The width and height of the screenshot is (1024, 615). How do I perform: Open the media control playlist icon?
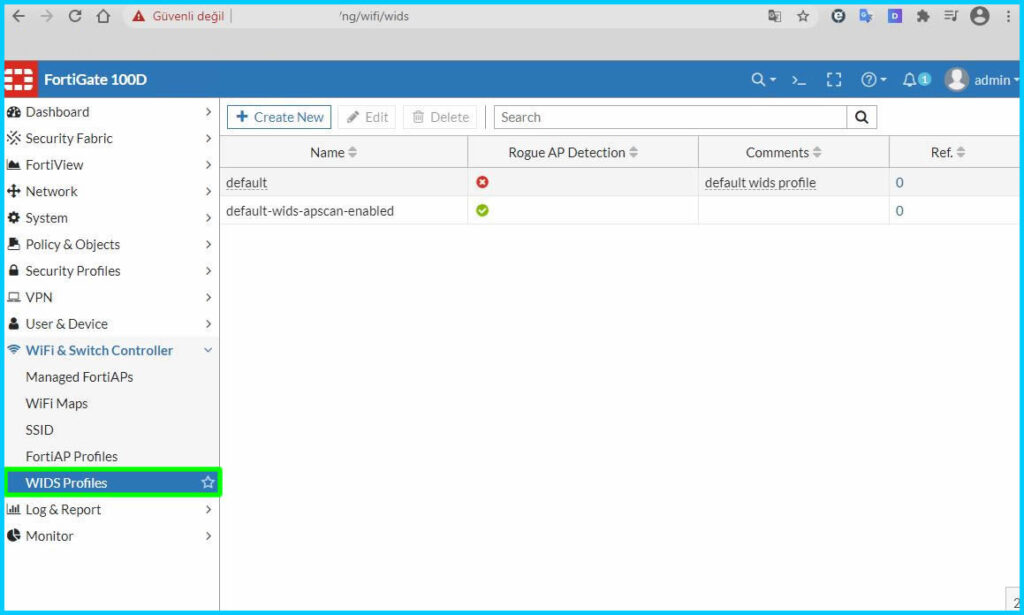(951, 16)
